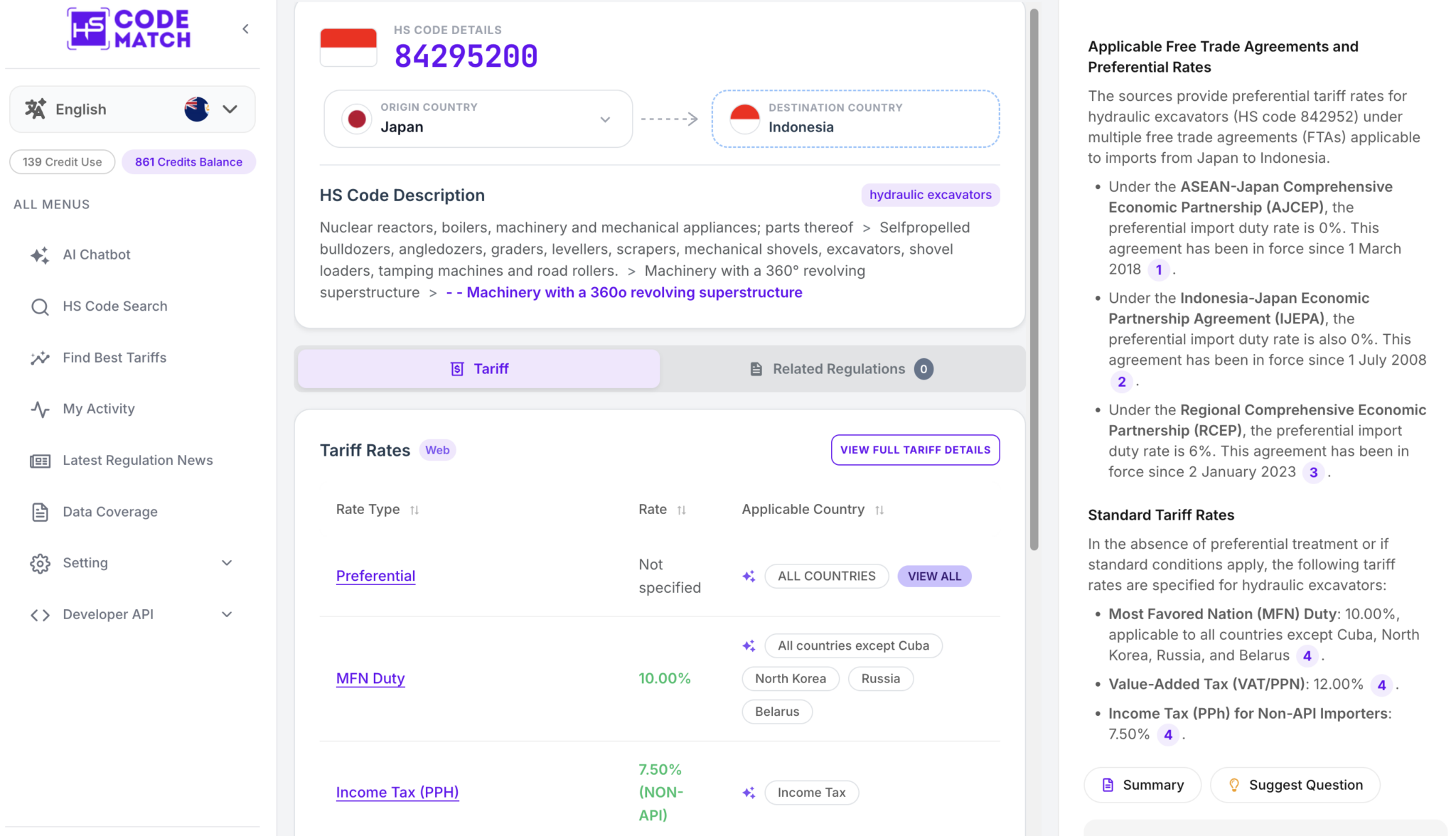Click the Developer API code brackets icon
The height and width of the screenshot is (836, 1456).
coord(40,615)
